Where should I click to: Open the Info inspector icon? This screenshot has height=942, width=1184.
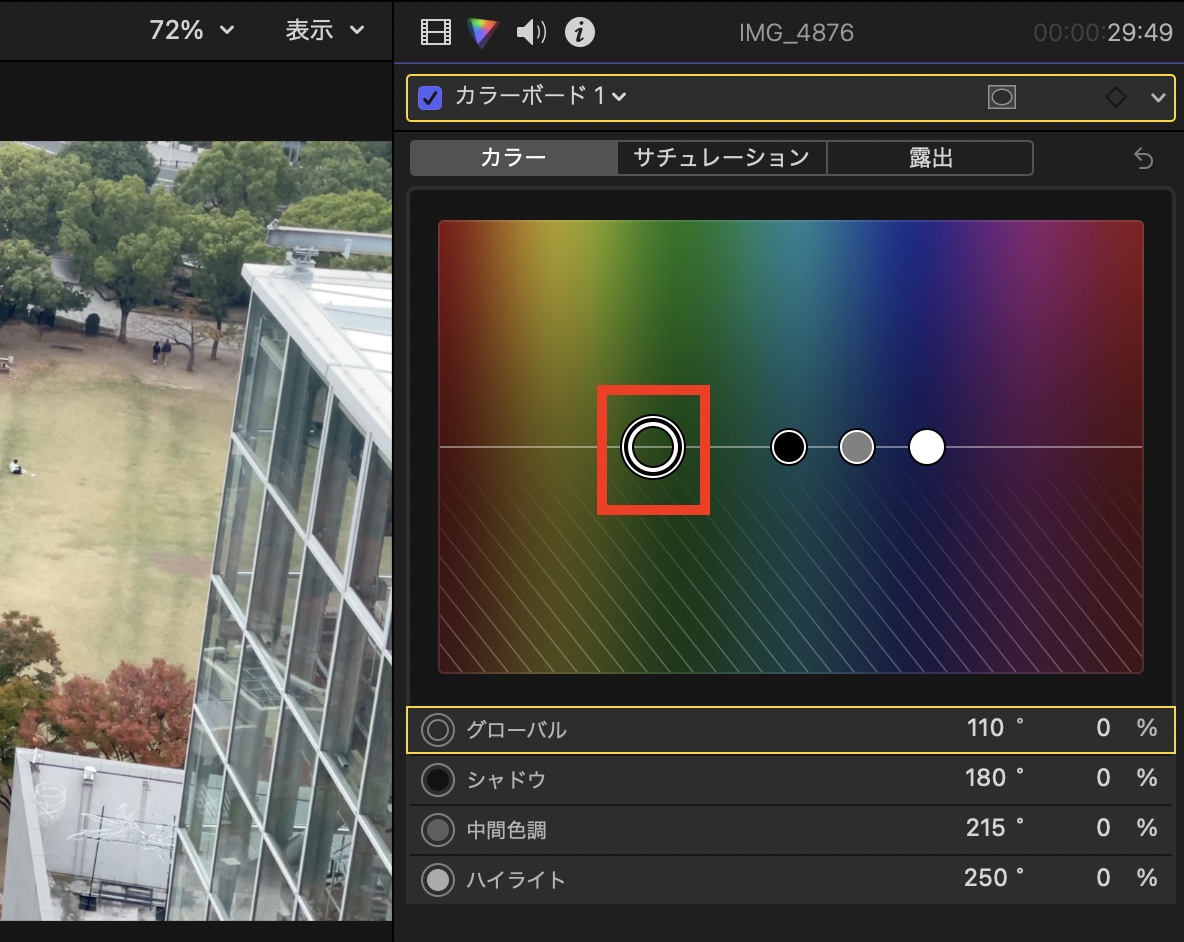click(x=580, y=32)
